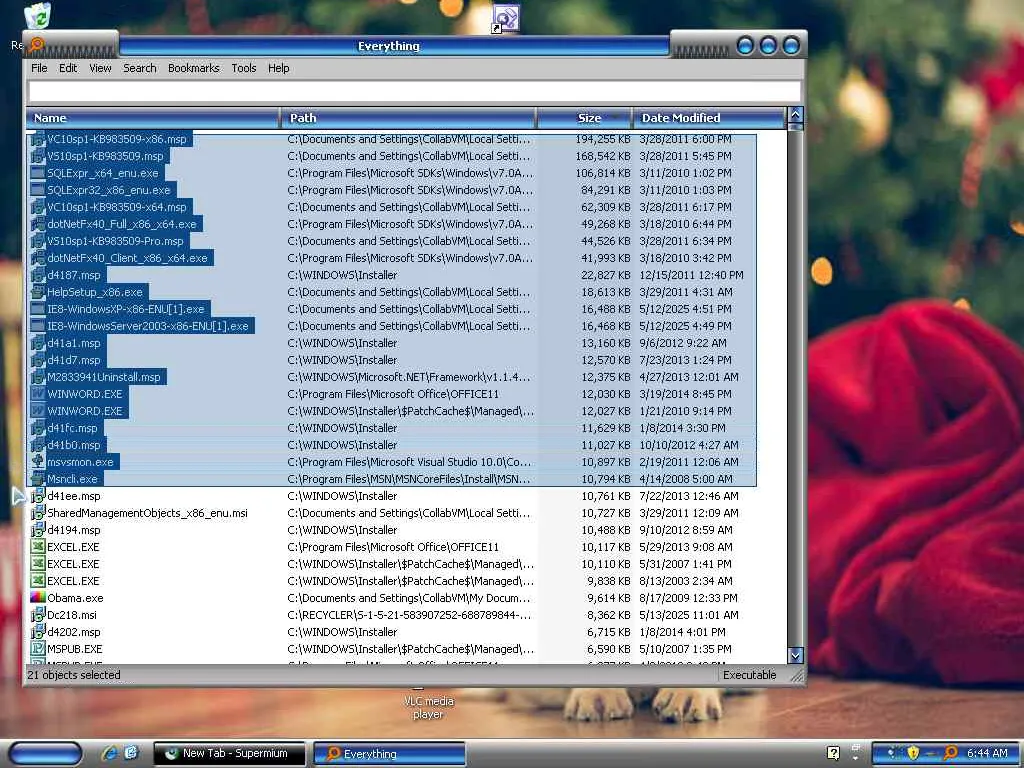This screenshot has width=1024, height=768.
Task: Open the Bookmarks menu
Action: coord(193,68)
